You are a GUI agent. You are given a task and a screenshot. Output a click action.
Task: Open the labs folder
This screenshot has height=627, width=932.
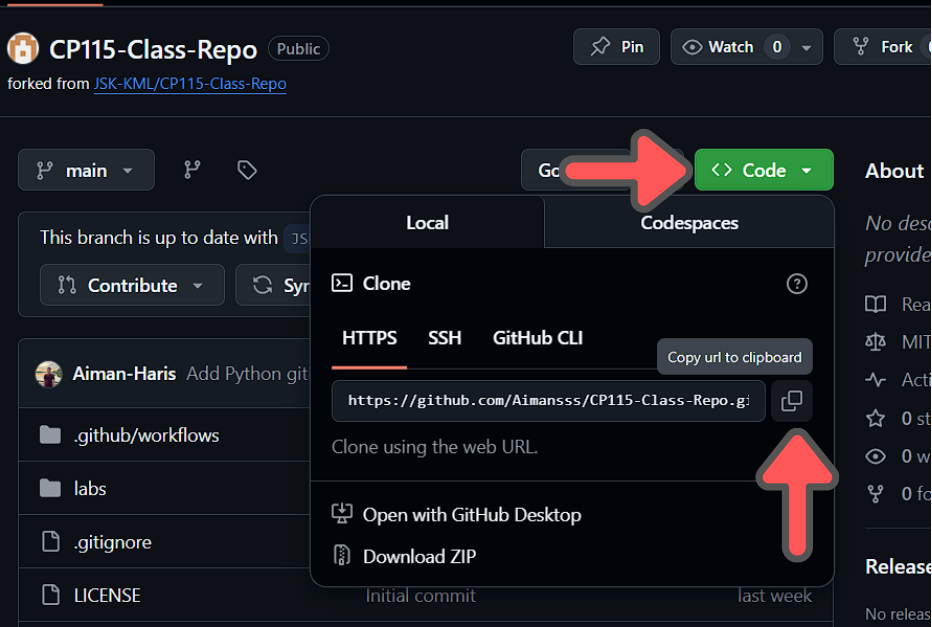90,489
